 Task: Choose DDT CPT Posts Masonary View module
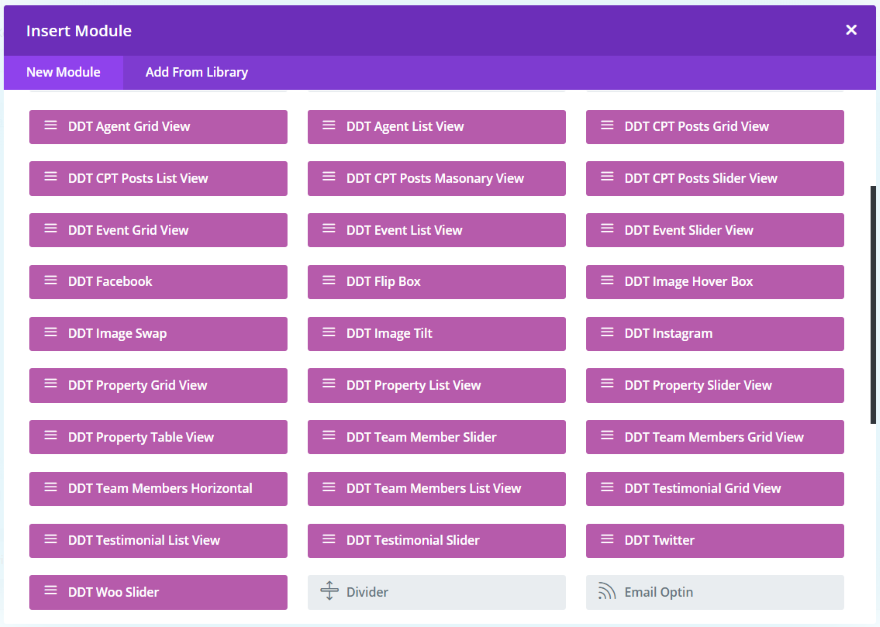click(437, 179)
